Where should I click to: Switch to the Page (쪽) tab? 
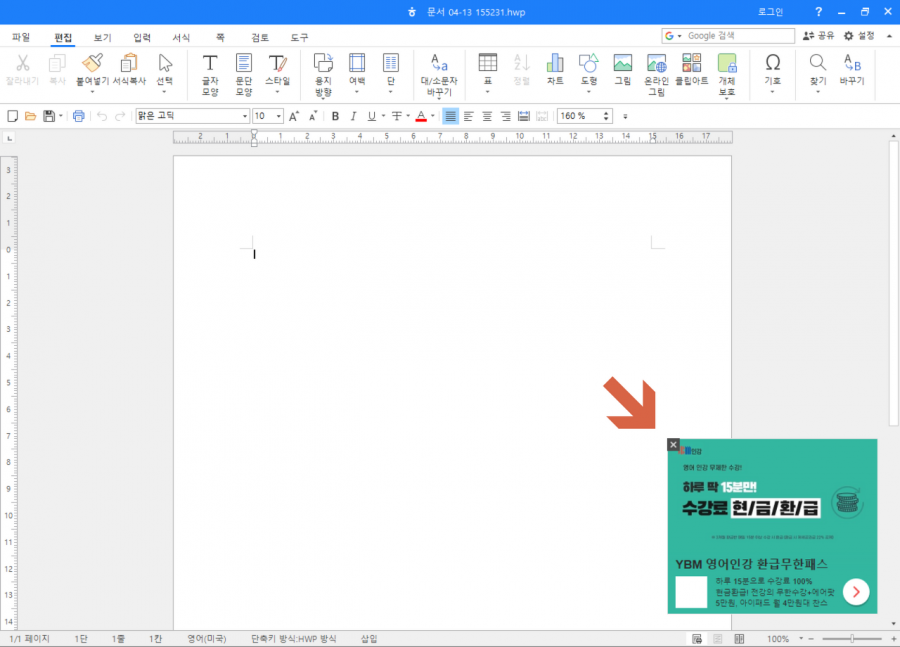[220, 37]
